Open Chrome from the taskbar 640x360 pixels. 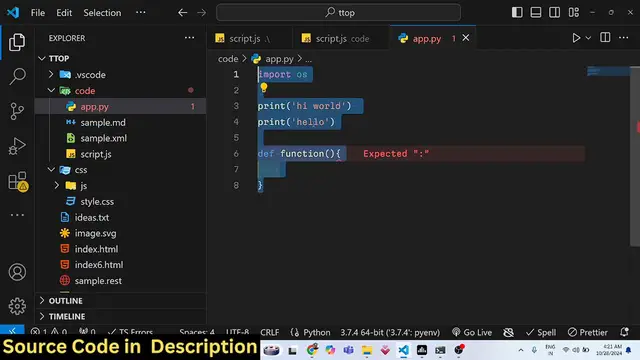coord(312,350)
